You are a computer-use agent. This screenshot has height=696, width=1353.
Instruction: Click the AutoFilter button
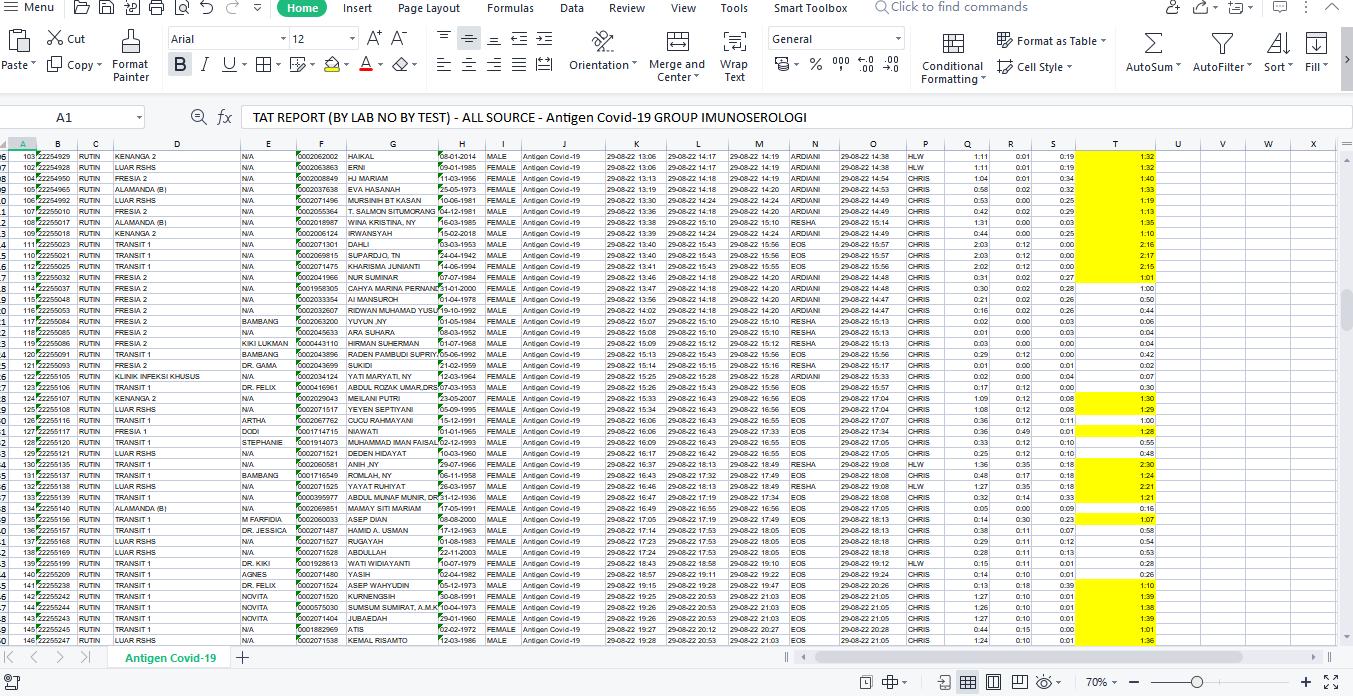tap(1222, 52)
